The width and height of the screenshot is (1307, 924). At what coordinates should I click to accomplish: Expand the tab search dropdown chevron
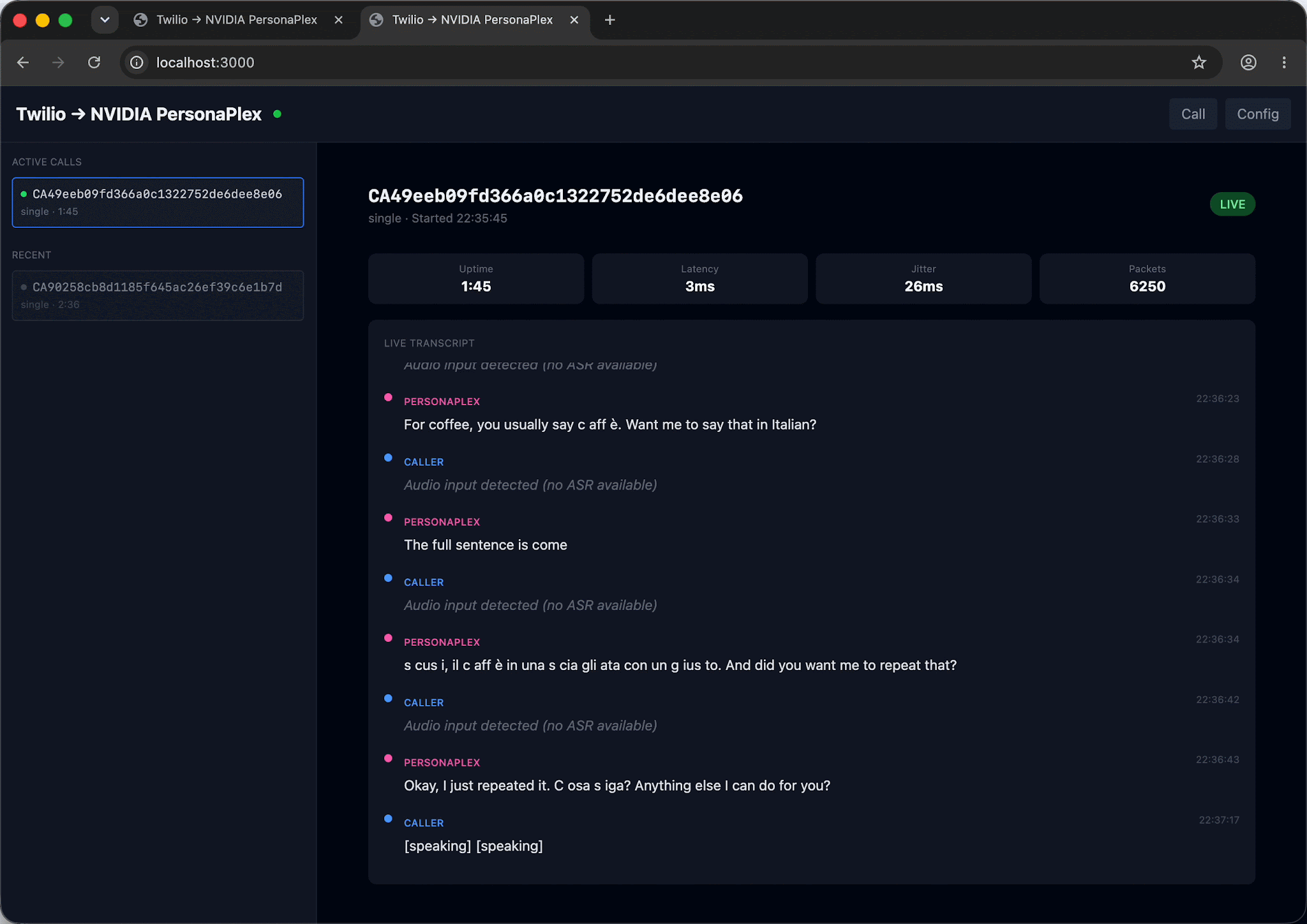click(105, 20)
